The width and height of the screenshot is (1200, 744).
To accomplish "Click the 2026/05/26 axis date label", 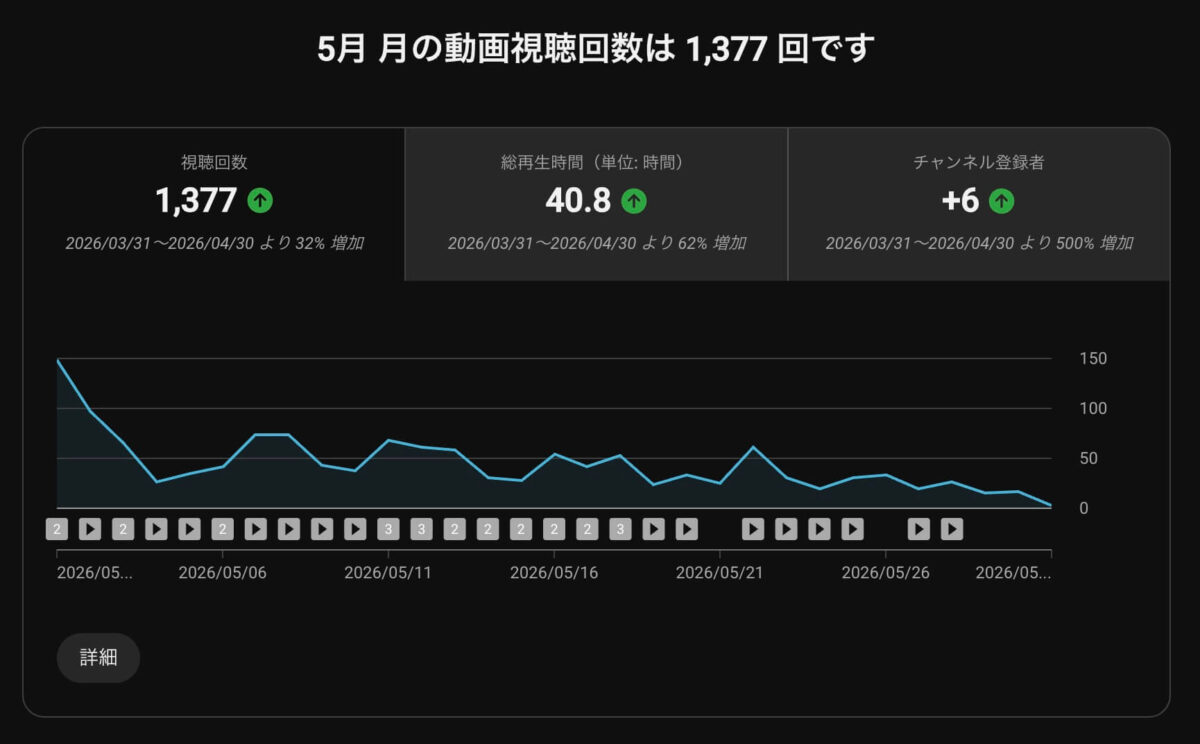I will coord(885,573).
